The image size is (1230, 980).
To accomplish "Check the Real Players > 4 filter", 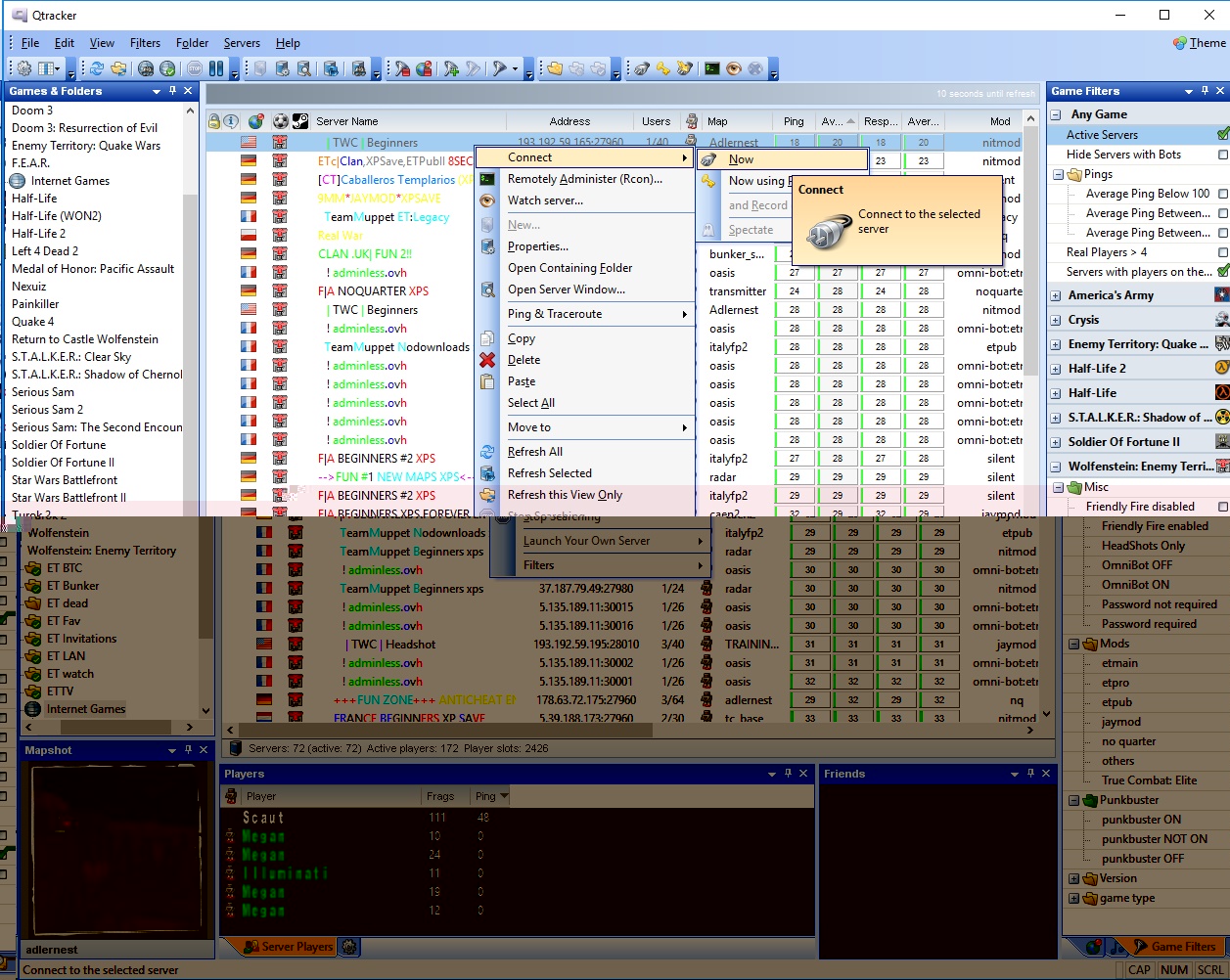I will tap(1222, 252).
